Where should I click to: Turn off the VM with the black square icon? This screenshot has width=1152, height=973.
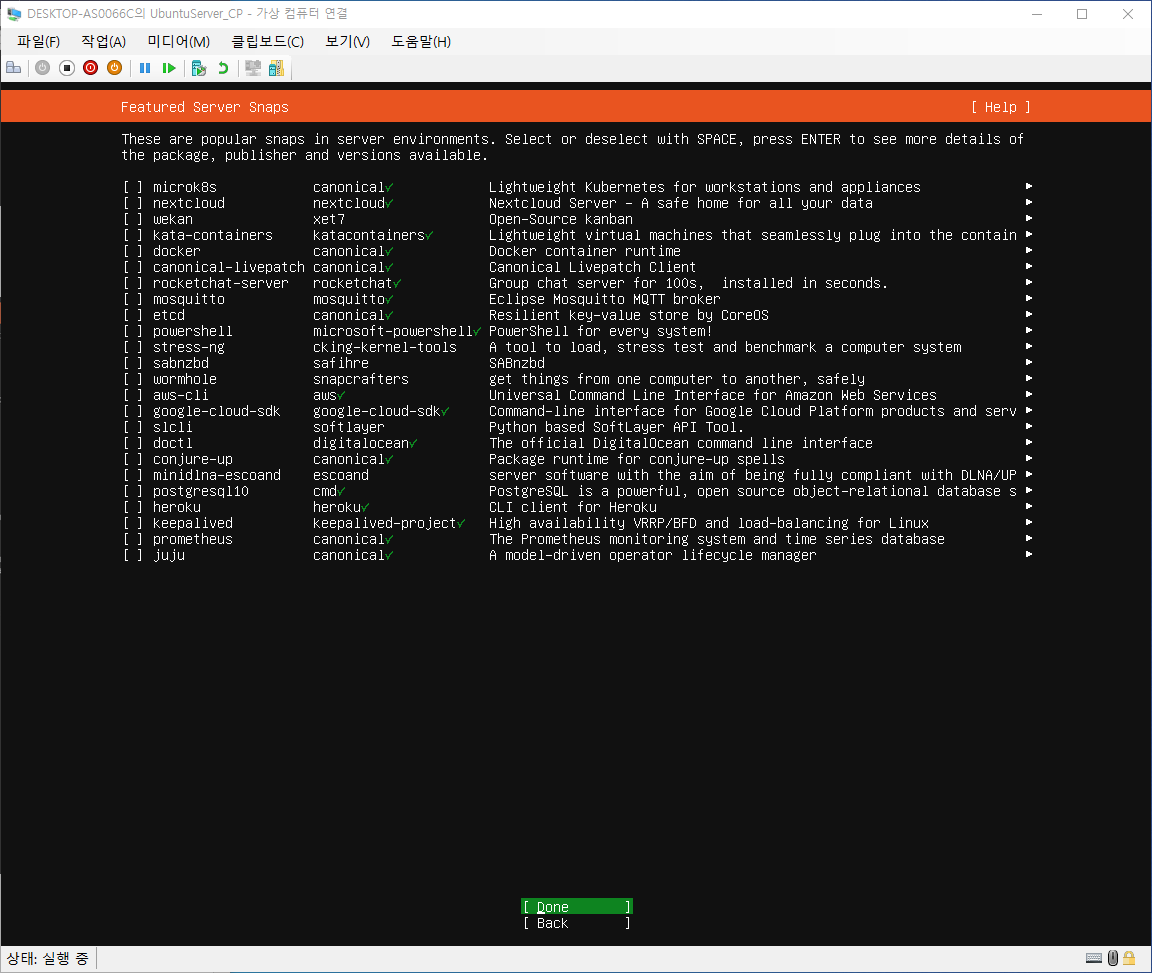pos(67,68)
